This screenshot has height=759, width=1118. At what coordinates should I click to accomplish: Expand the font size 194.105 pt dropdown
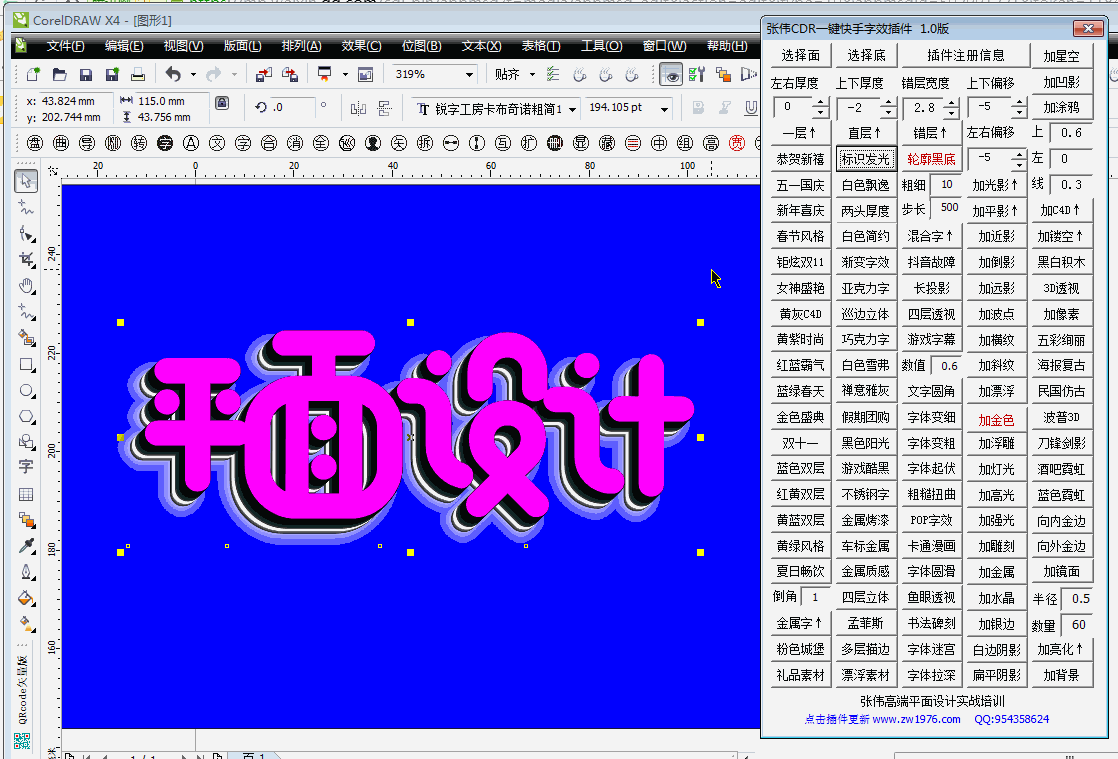coord(665,109)
